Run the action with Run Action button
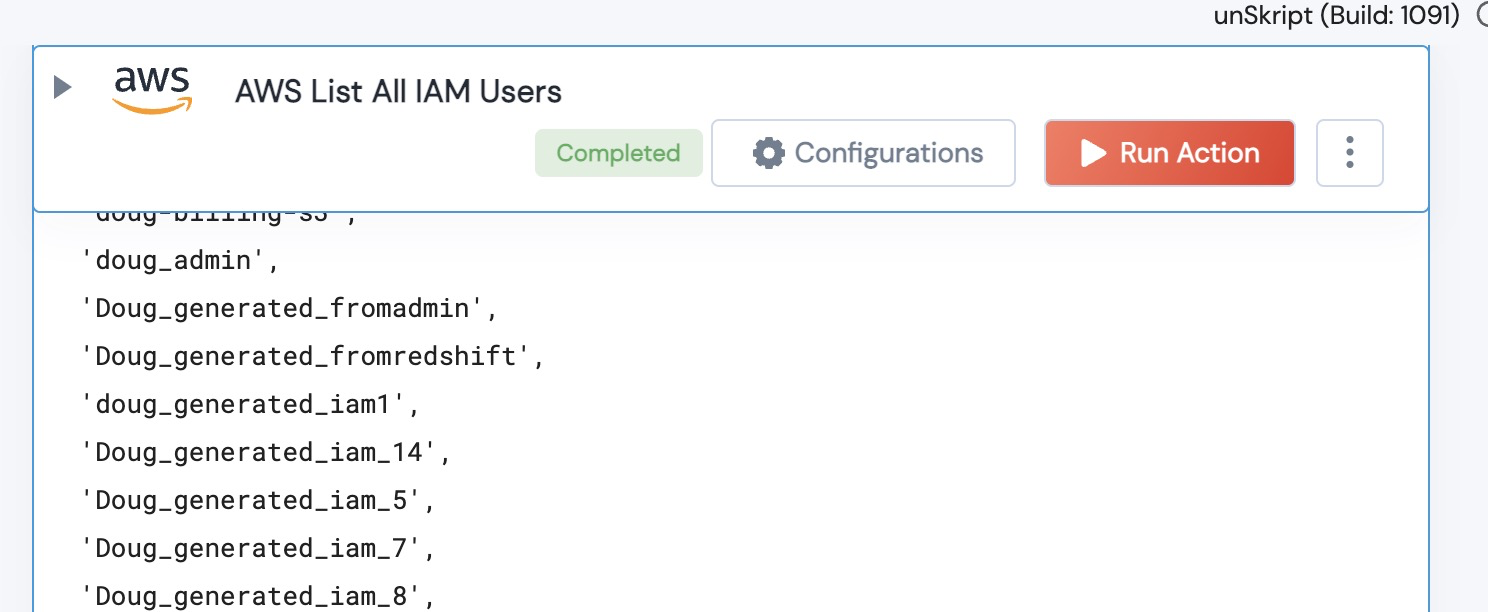 pyautogui.click(x=1169, y=153)
